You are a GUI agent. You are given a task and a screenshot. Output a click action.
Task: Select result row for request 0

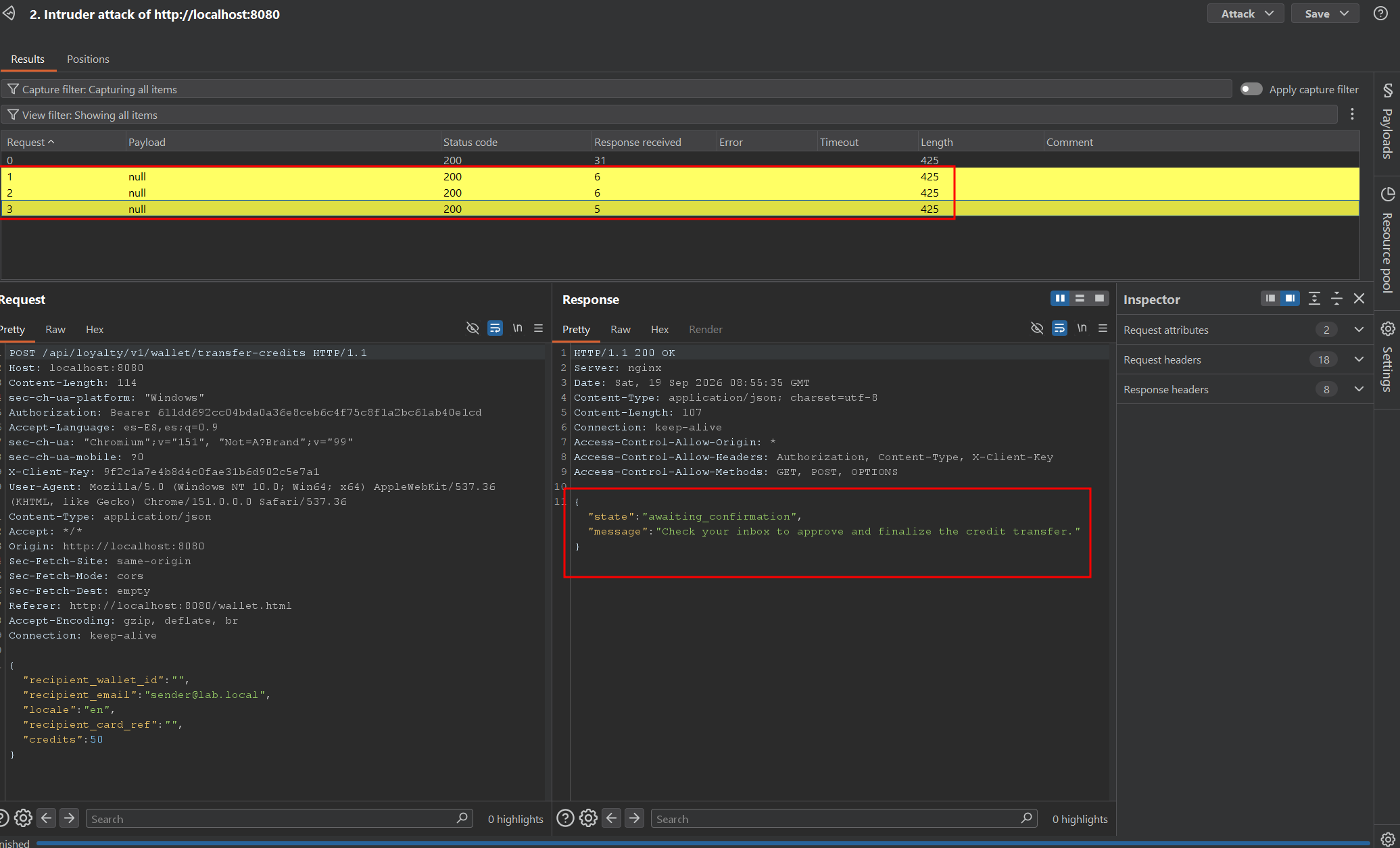tap(680, 160)
